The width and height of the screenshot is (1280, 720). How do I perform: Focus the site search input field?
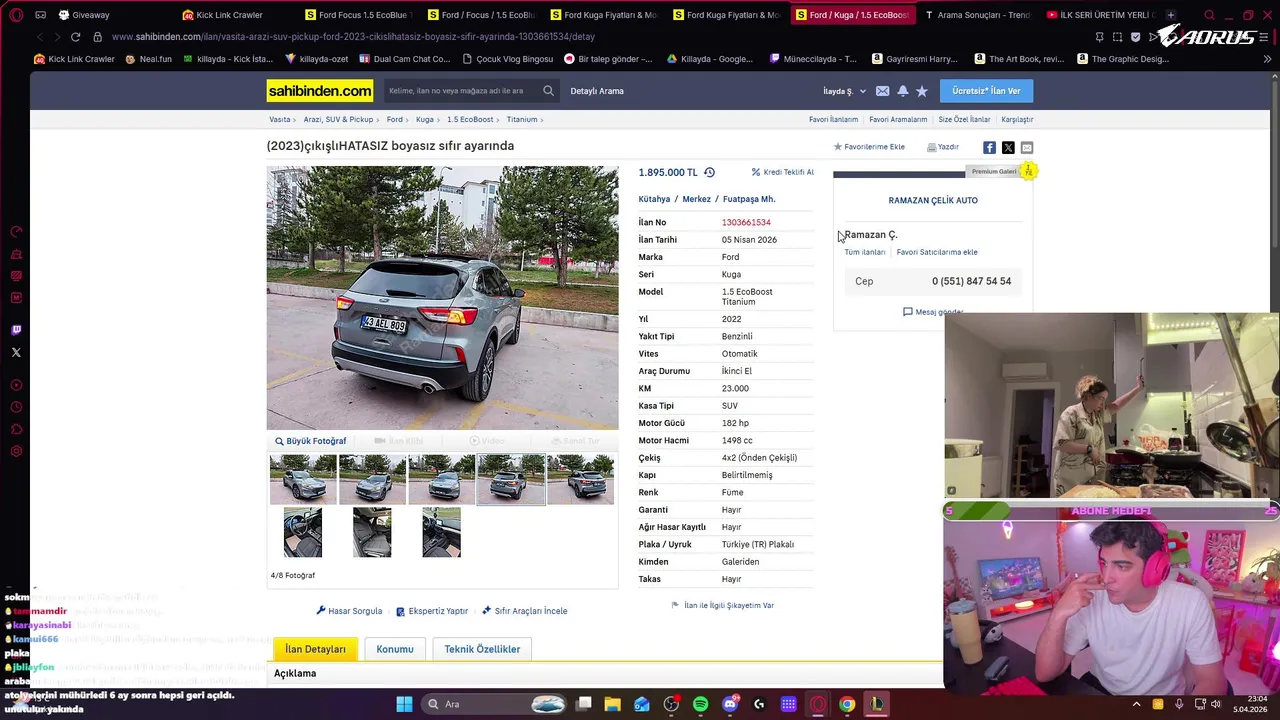pyautogui.click(x=462, y=91)
